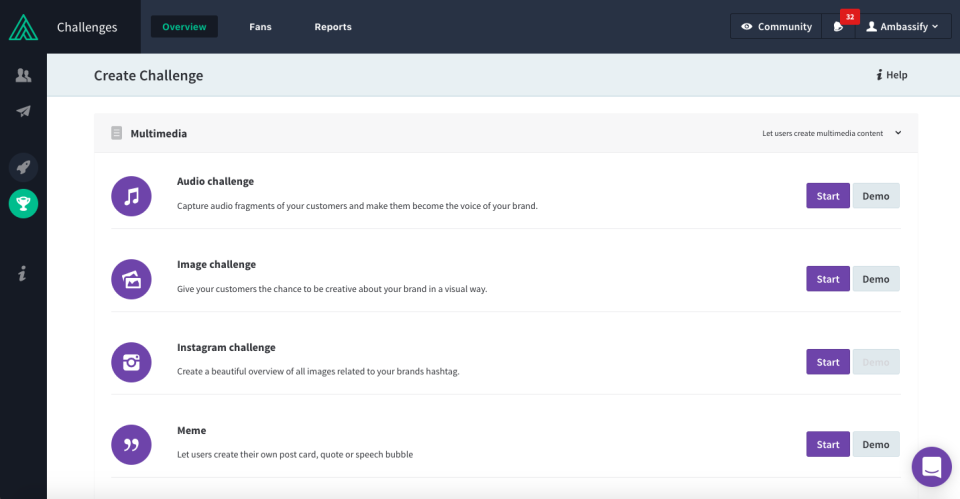Start the Meme challenge
This screenshot has height=499, width=960.
click(x=828, y=445)
